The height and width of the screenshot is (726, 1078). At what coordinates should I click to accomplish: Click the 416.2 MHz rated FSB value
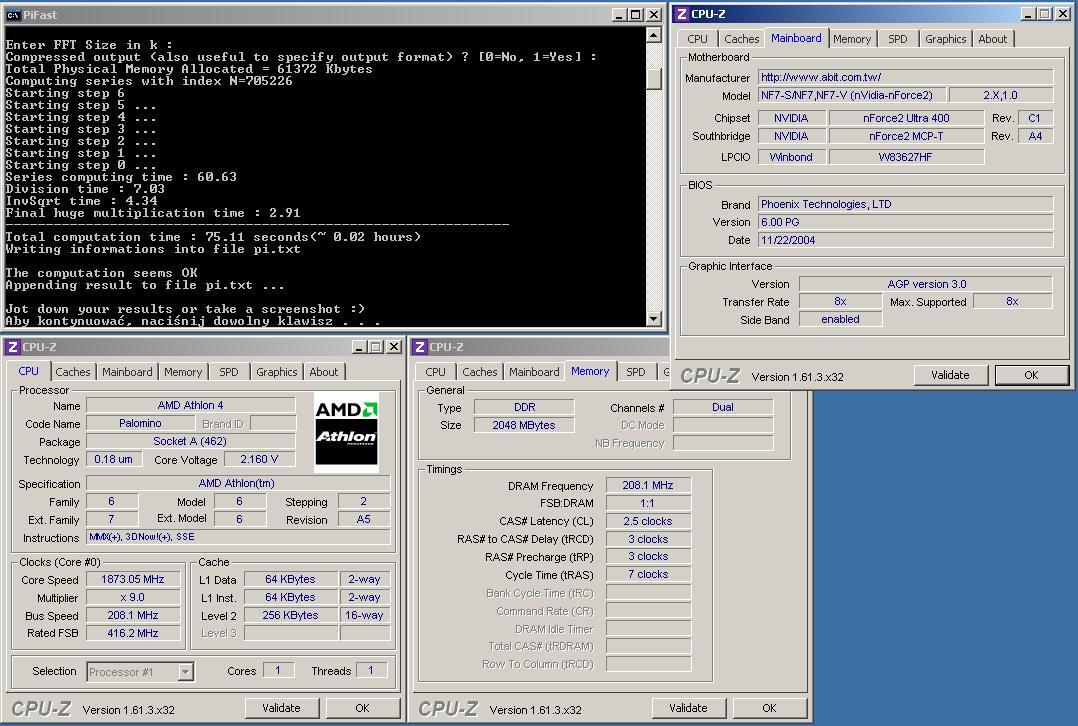coord(133,633)
